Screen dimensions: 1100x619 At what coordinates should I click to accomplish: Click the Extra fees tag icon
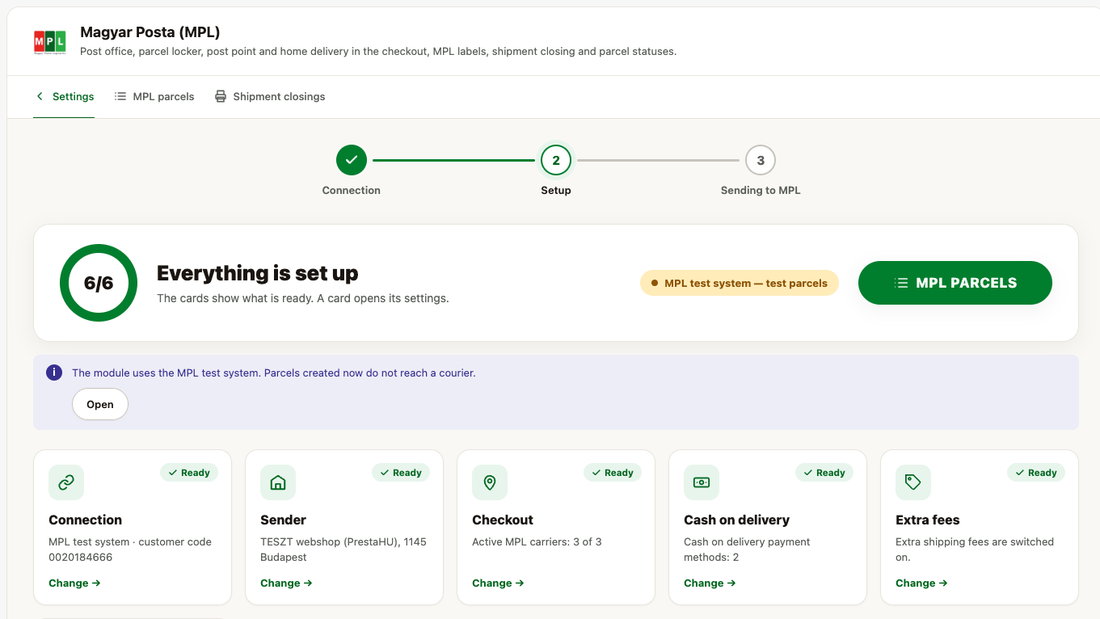tap(913, 482)
